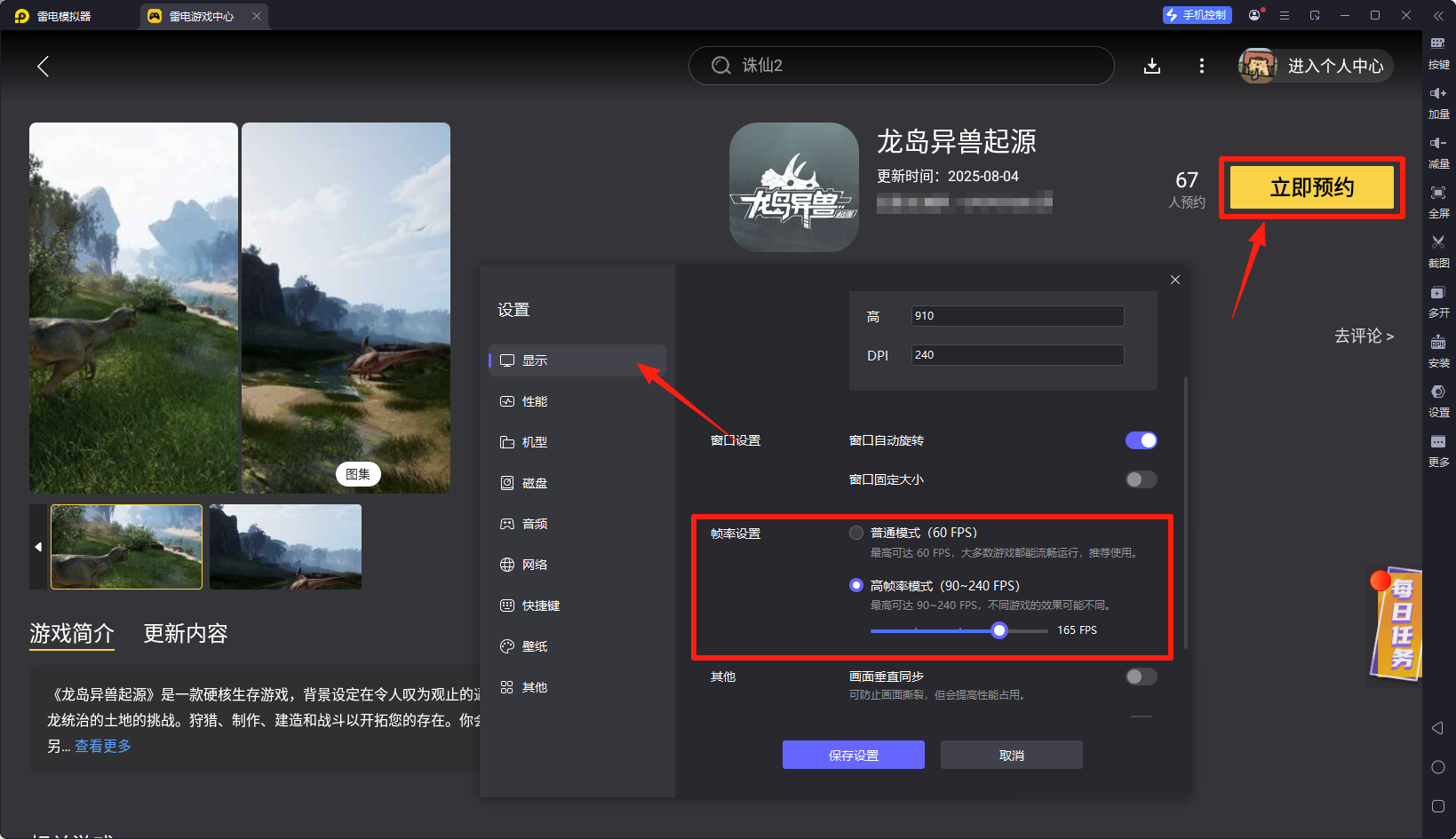Go back with the page back arrow

coord(43,66)
